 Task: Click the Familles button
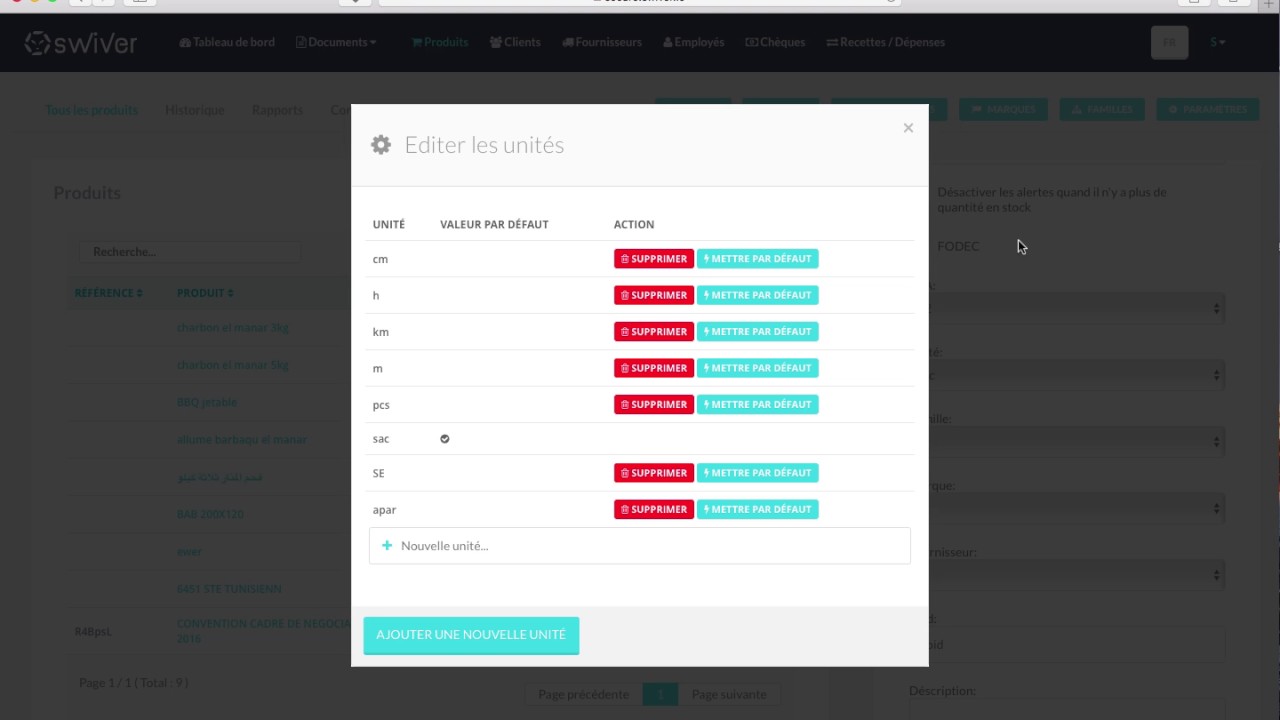(1103, 110)
